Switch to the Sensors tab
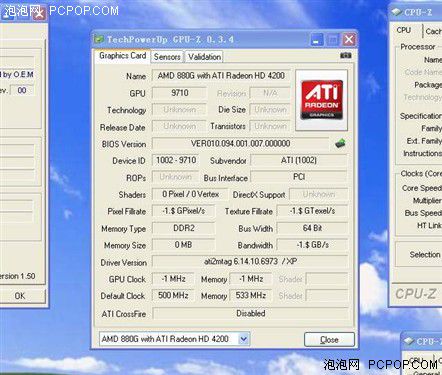This screenshot has height=375, width=442. pos(167,57)
